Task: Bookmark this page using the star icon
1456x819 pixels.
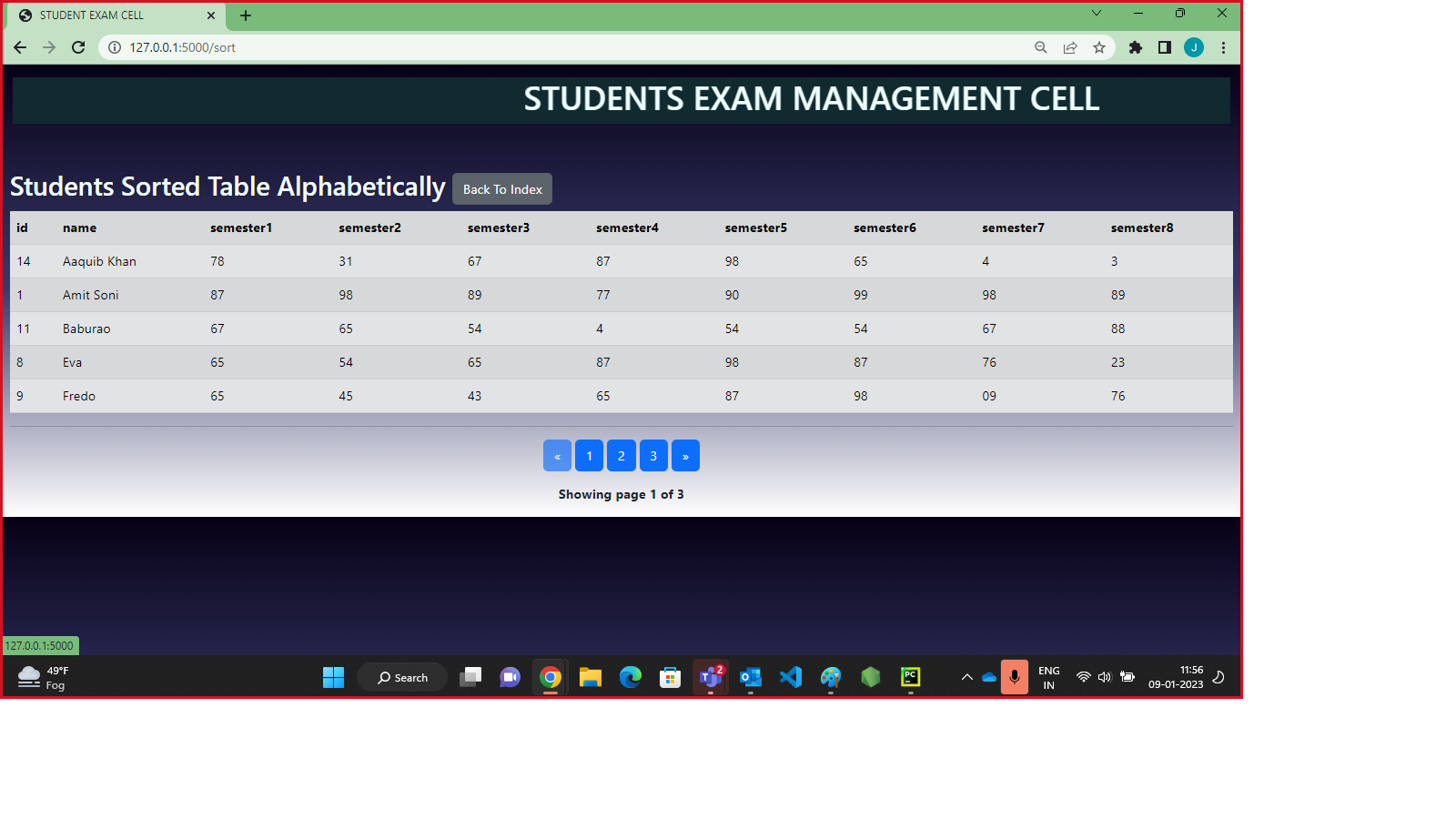Action: 1099,47
